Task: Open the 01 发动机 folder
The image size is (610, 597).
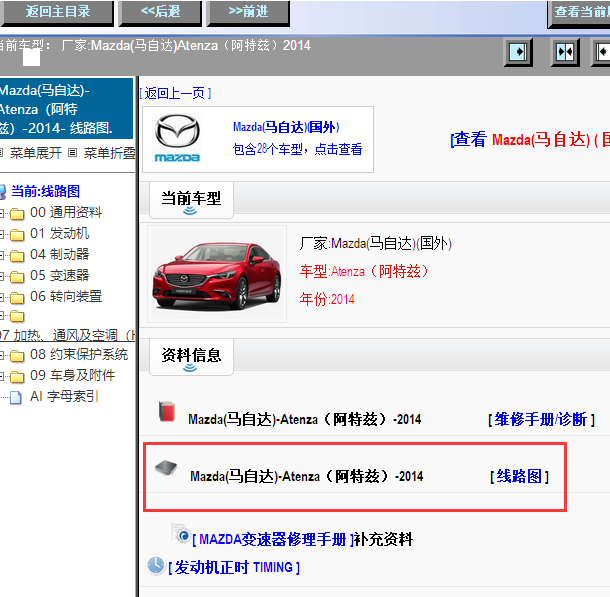Action: tap(60, 233)
